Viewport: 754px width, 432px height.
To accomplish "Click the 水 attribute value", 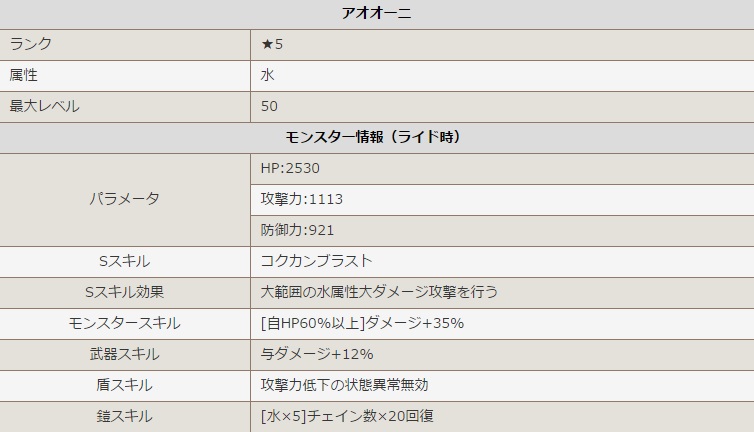I will [x=267, y=75].
